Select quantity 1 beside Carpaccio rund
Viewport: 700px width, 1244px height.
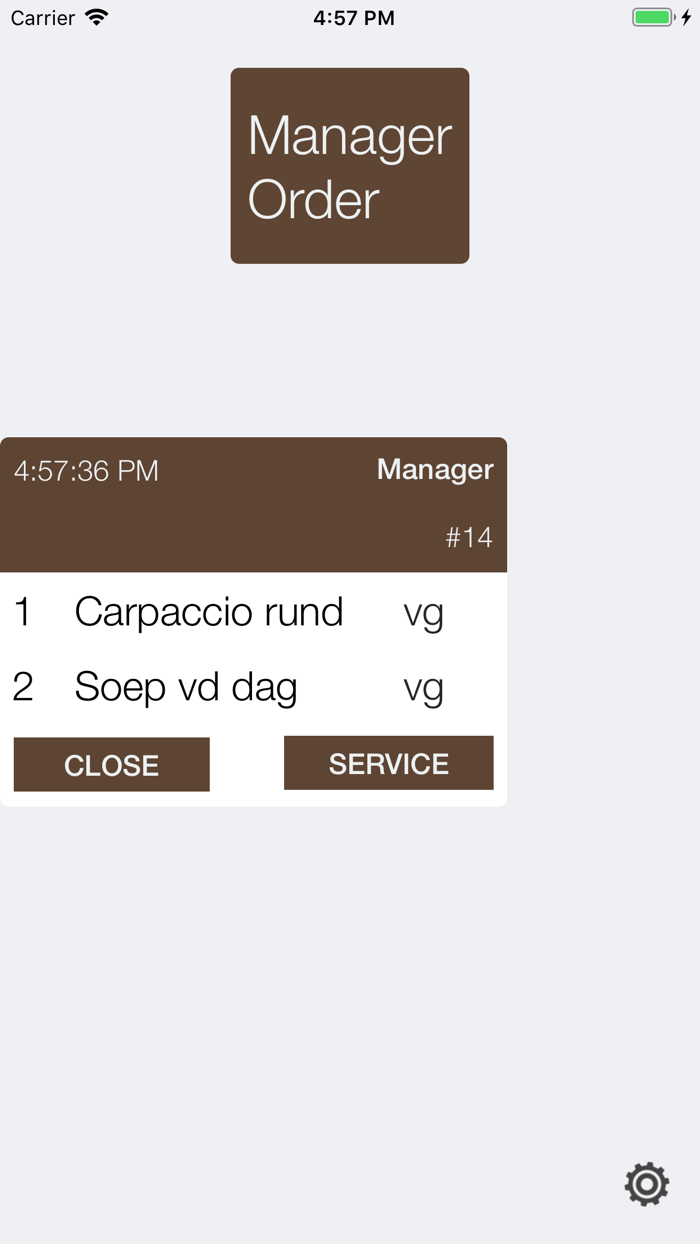[x=22, y=612]
